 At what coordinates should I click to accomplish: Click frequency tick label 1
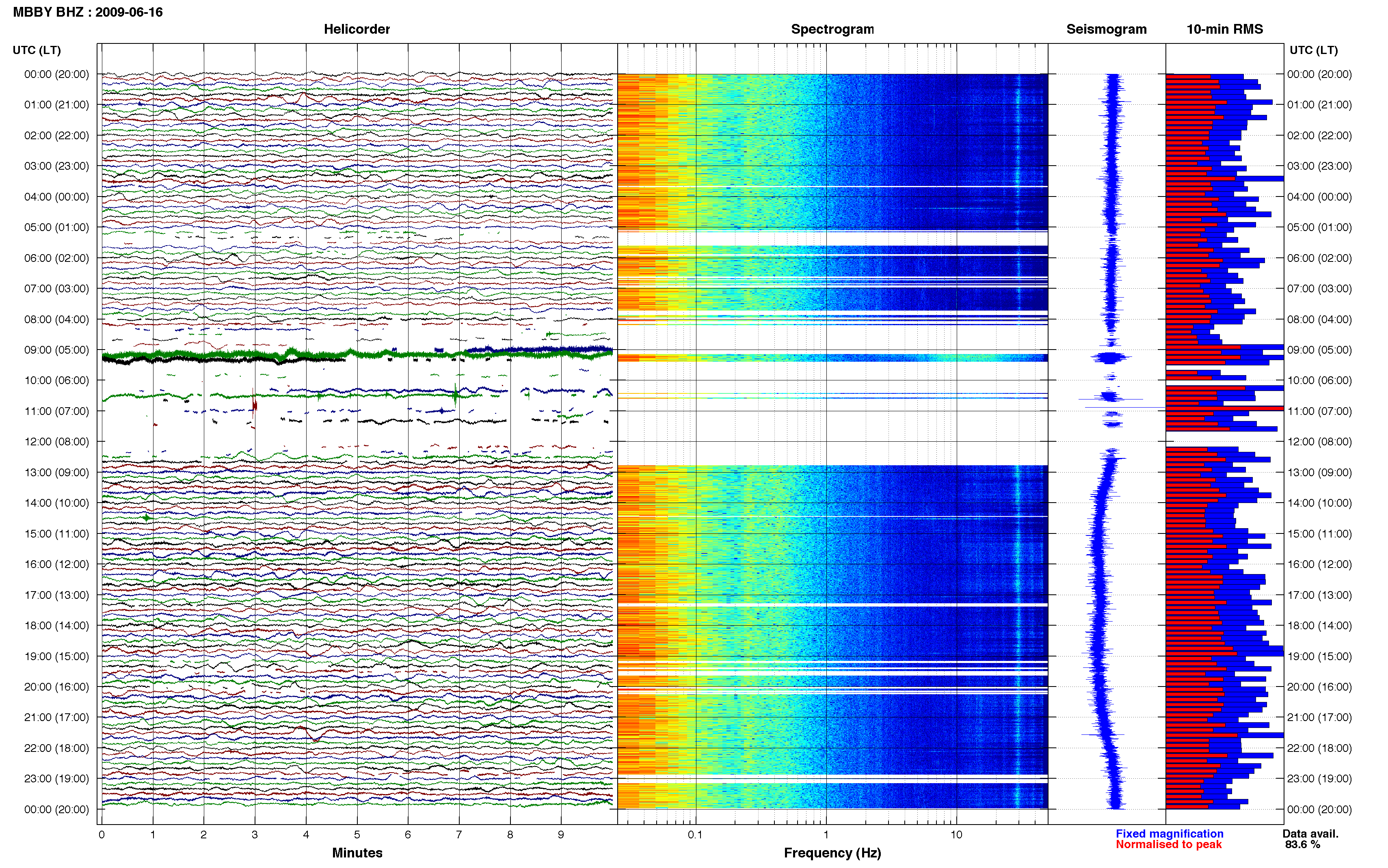pyautogui.click(x=826, y=835)
